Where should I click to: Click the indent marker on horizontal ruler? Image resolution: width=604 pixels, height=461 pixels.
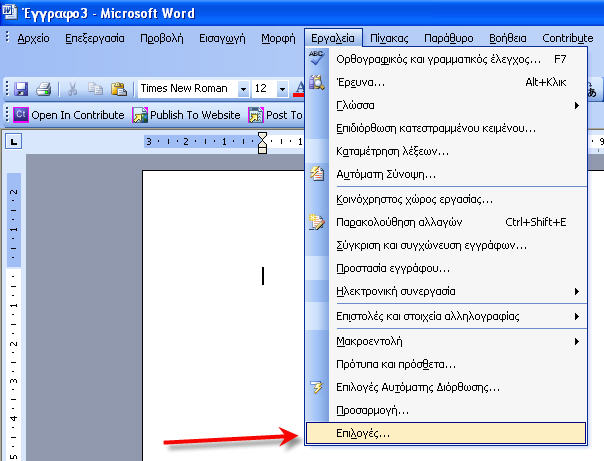coord(262,143)
